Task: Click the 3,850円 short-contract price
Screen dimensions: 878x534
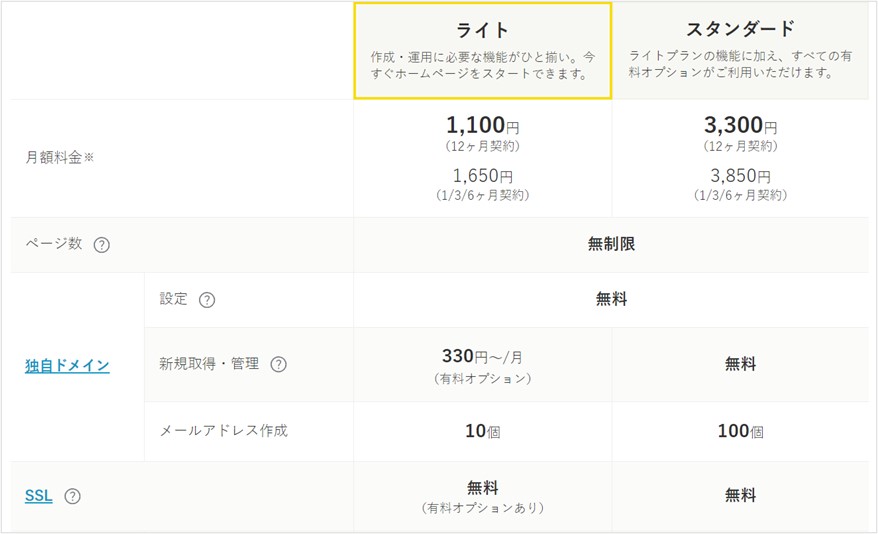Action: tap(740, 176)
